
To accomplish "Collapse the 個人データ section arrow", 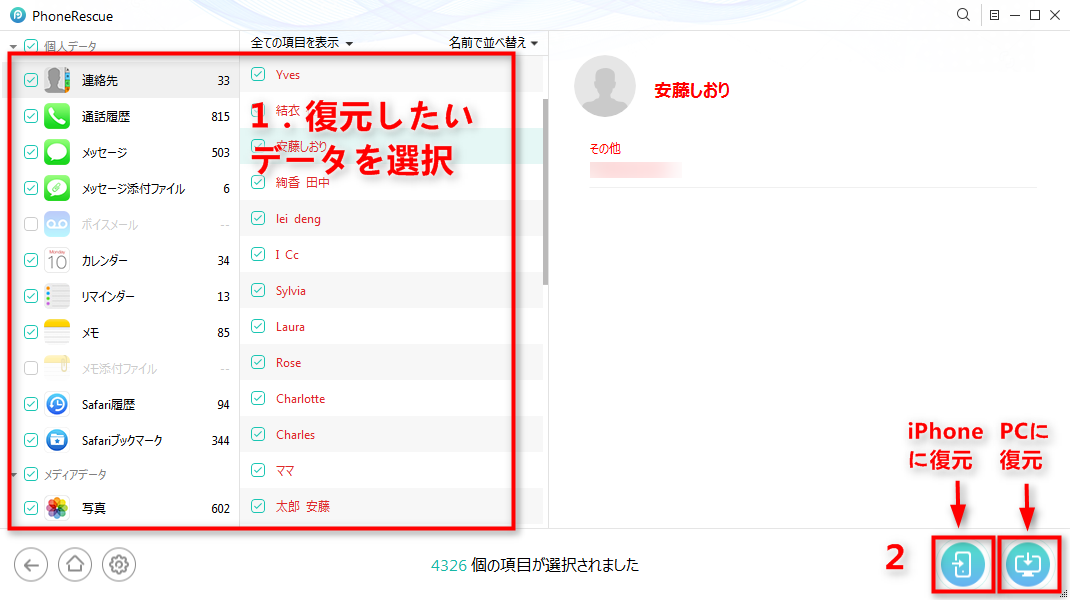I will click(13, 47).
